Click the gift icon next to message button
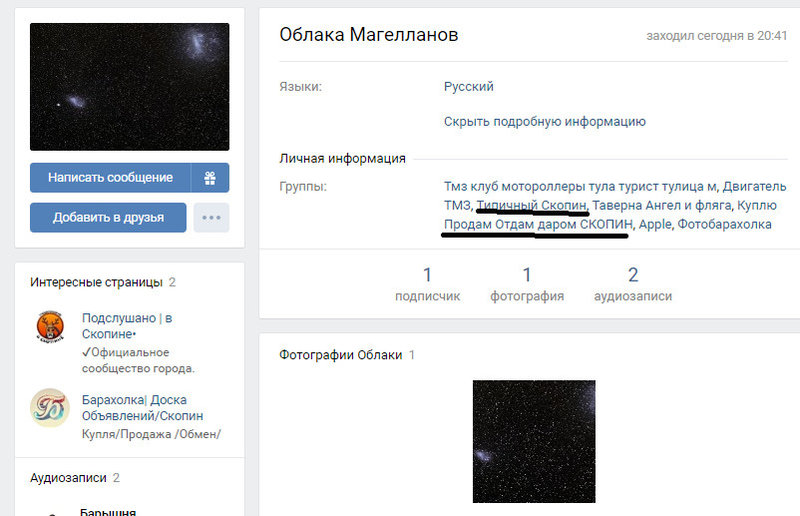The height and width of the screenshot is (516, 800). point(210,178)
